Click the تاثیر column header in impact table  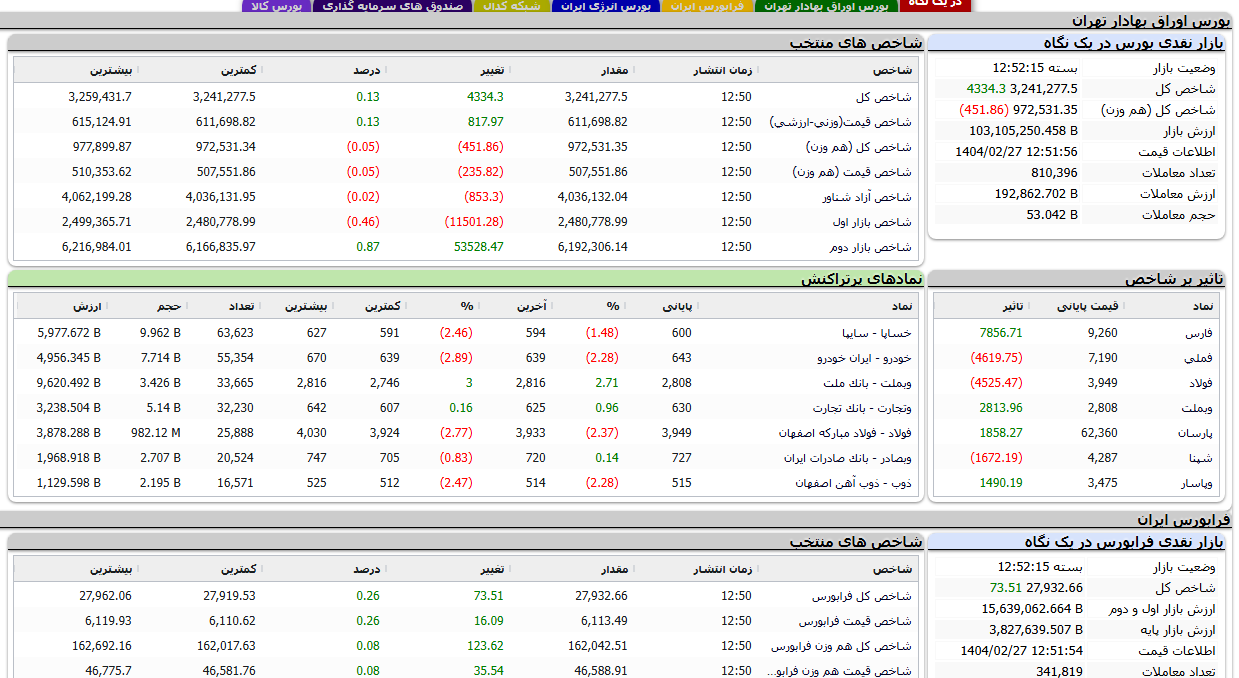[x=1013, y=306]
